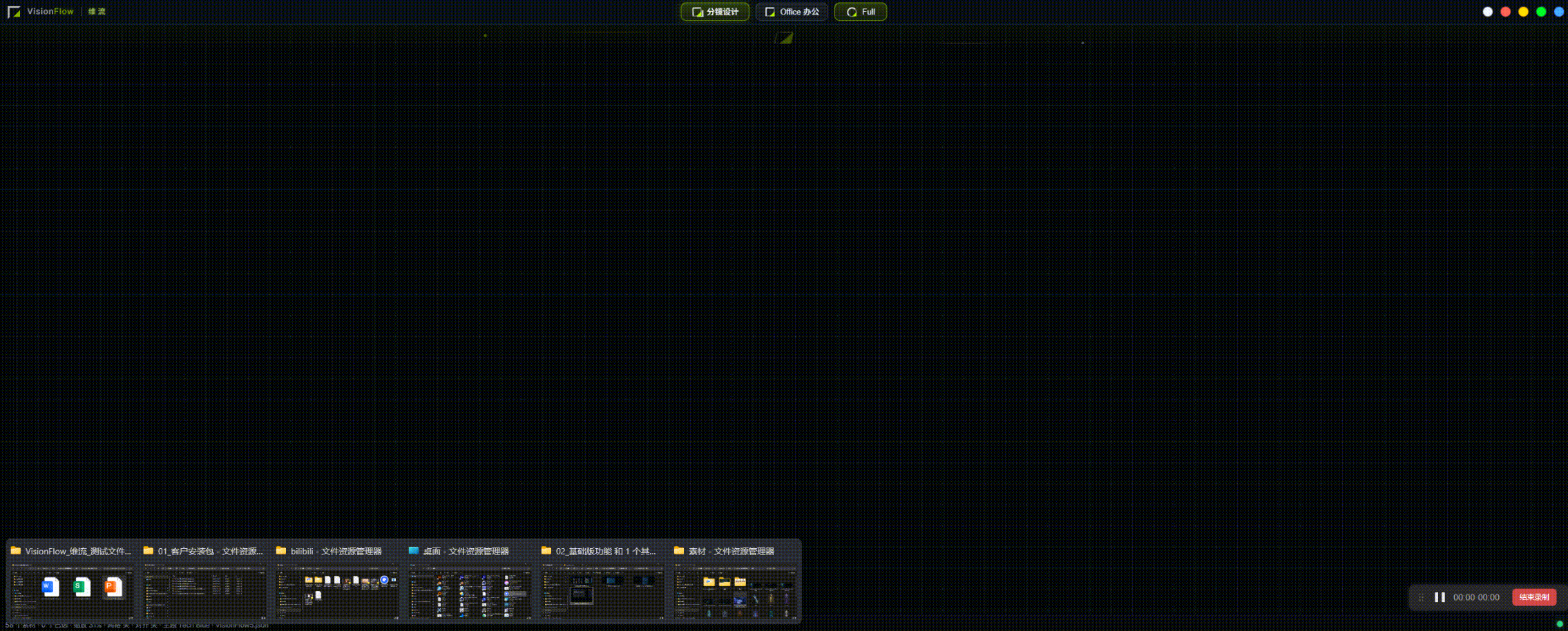Switch to the Office 办公 mode tab
The height and width of the screenshot is (631, 1568).
click(792, 12)
